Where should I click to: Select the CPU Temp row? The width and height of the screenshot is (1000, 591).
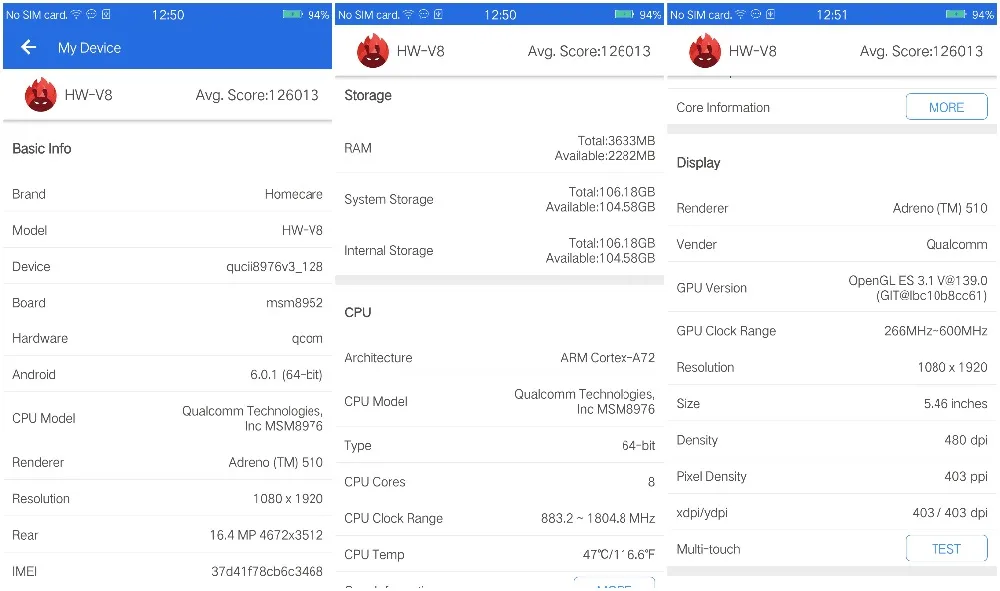(x=499, y=555)
